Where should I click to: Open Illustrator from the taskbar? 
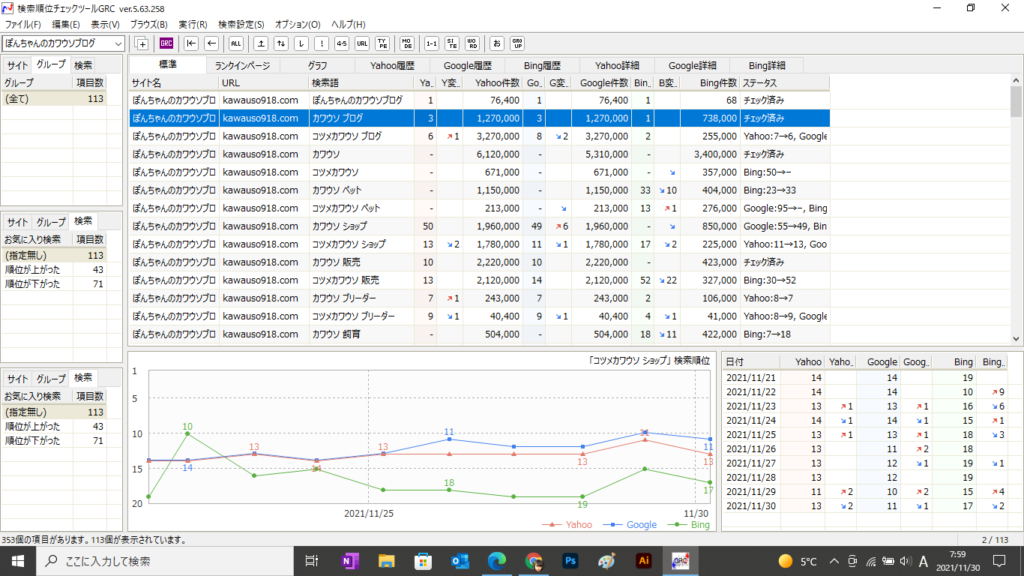pyautogui.click(x=643, y=561)
